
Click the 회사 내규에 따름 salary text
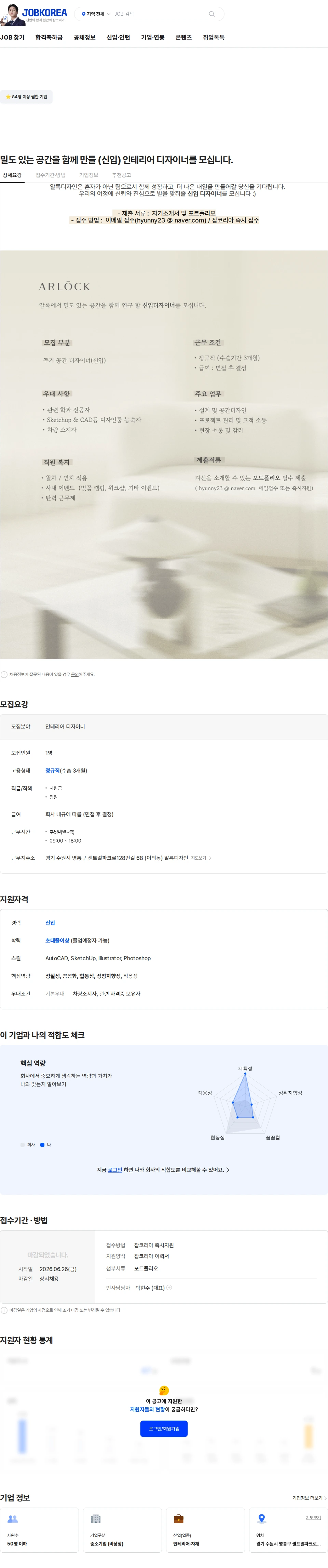click(79, 814)
